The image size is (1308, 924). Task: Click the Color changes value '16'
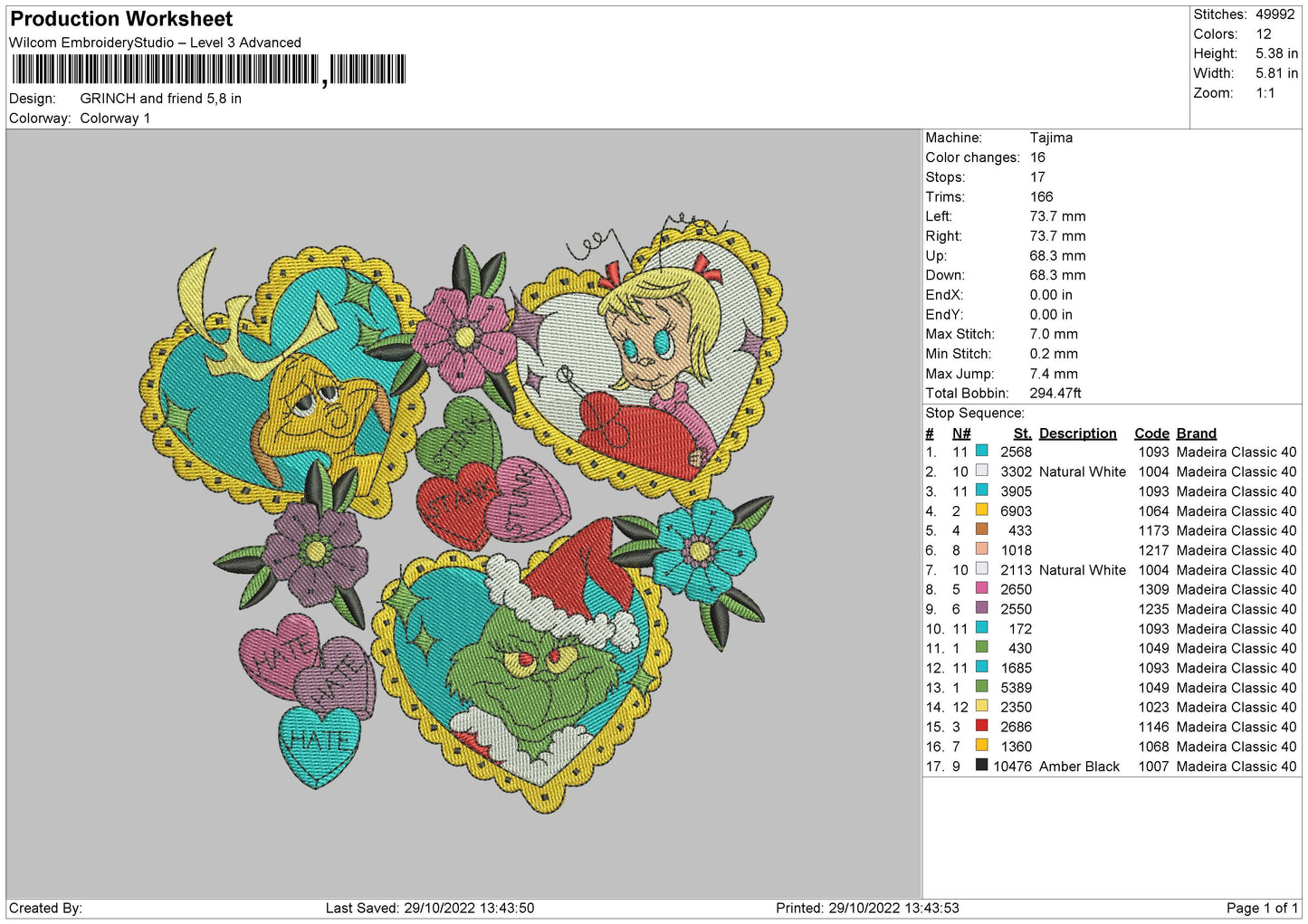(1037, 157)
